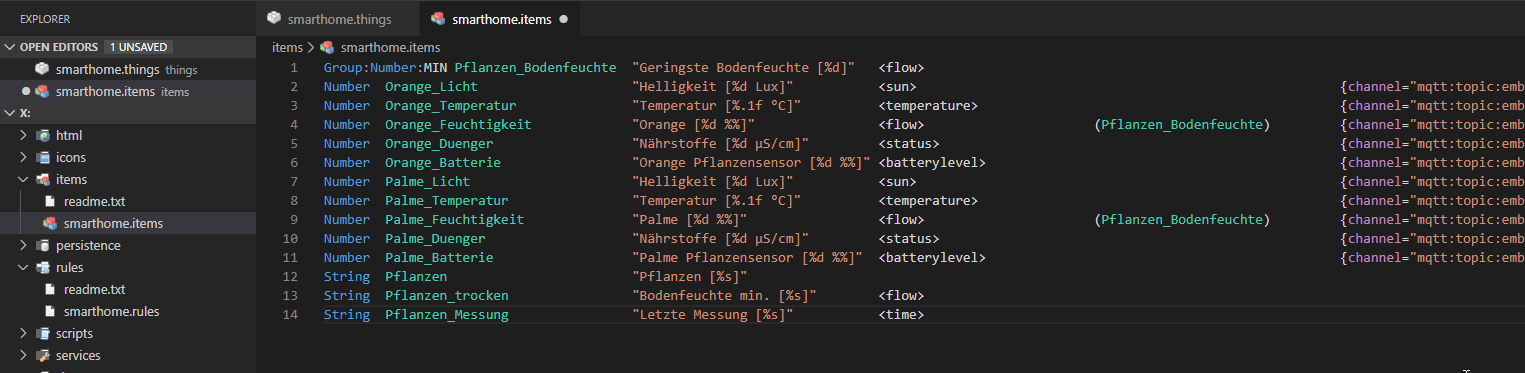The width and height of the screenshot is (1525, 373).
Task: Click Palme_Temperatur item name
Action: pos(446,201)
